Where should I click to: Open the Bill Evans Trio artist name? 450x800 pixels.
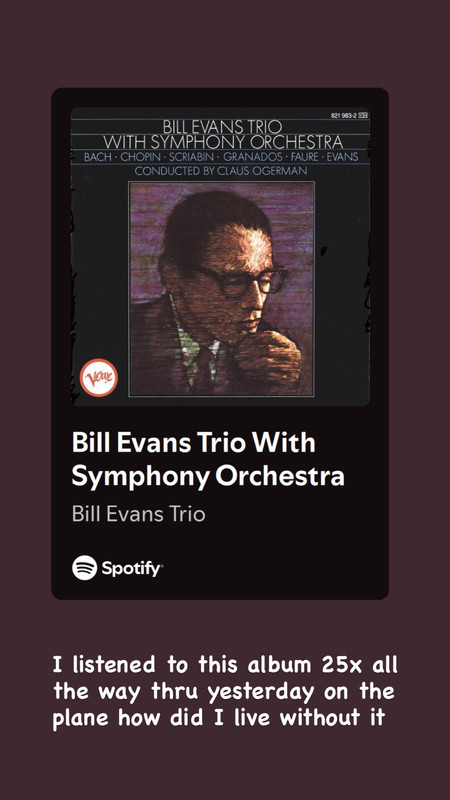point(138,513)
